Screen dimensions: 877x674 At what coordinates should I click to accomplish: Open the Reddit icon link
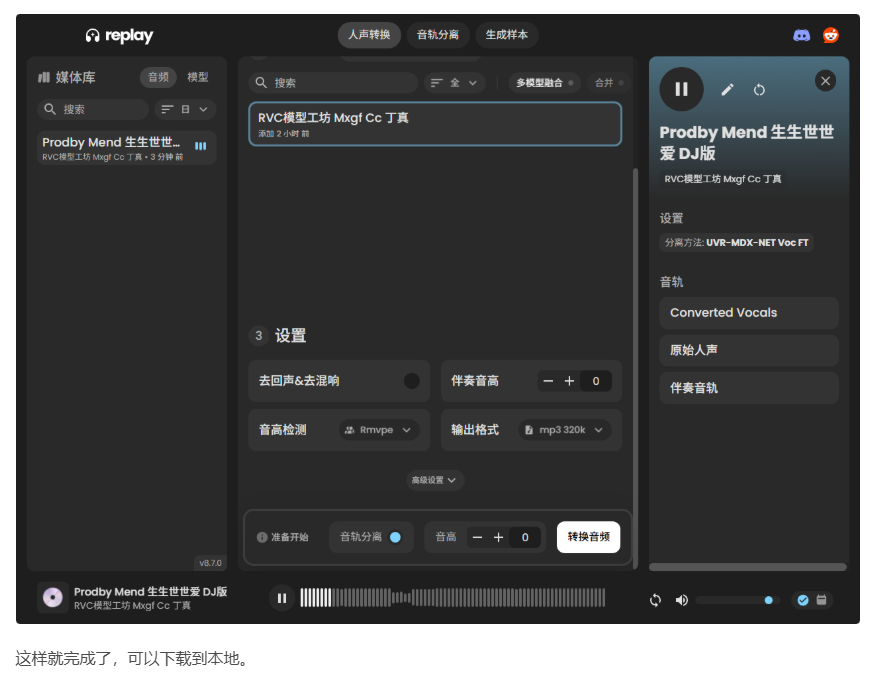[831, 35]
